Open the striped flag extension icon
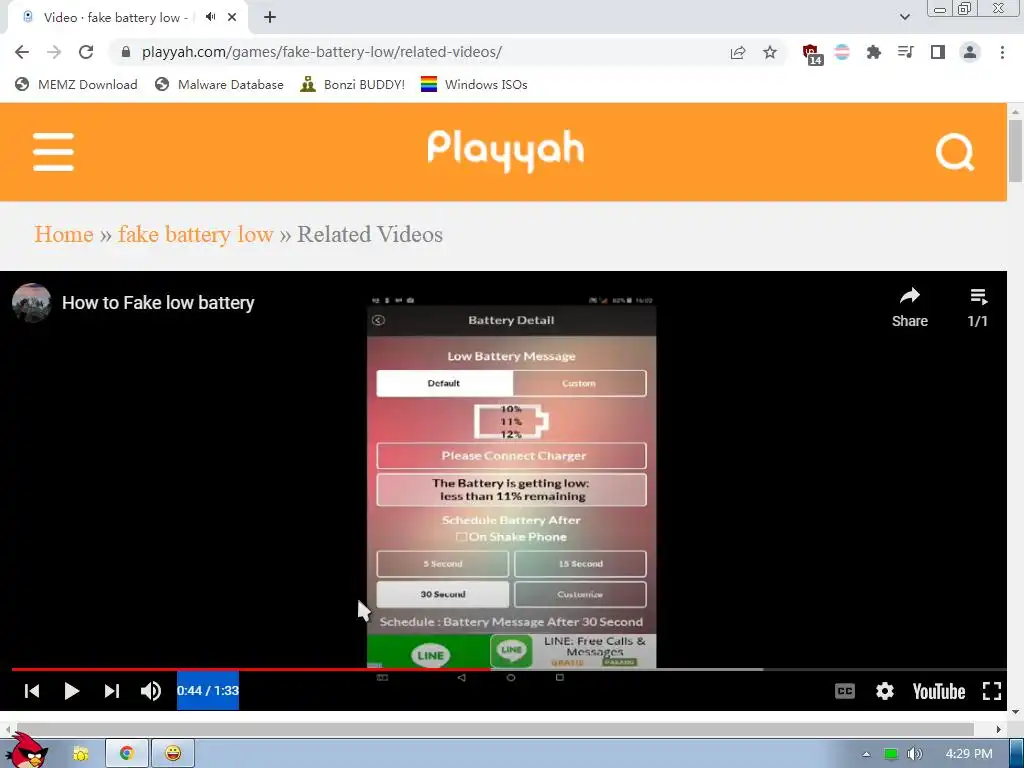 pos(842,52)
